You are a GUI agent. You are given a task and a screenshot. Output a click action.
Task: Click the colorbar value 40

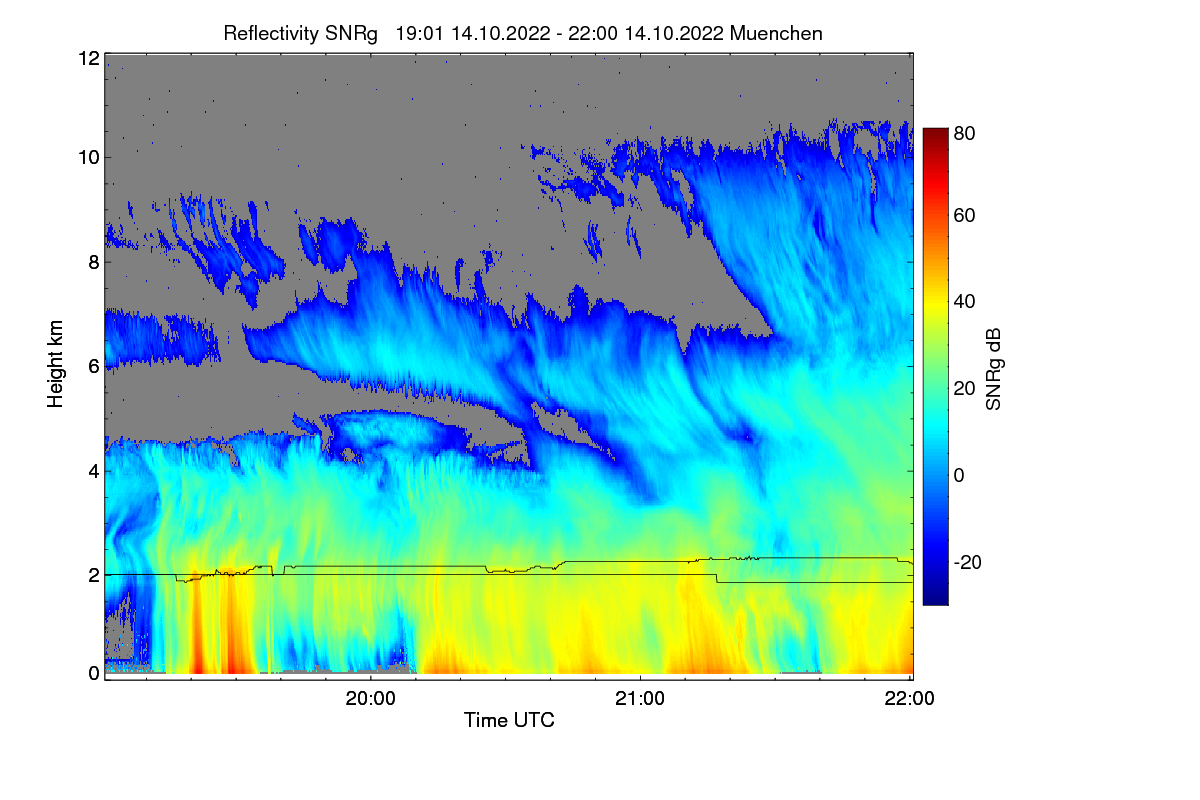click(x=965, y=302)
